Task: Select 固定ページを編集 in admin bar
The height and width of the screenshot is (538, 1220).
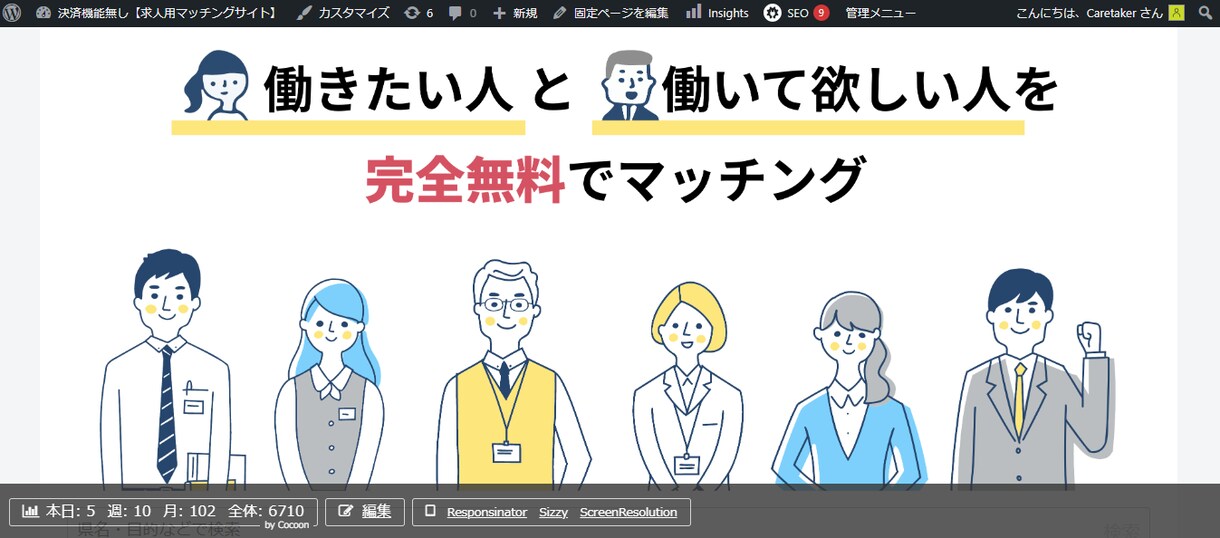Action: tap(610, 13)
